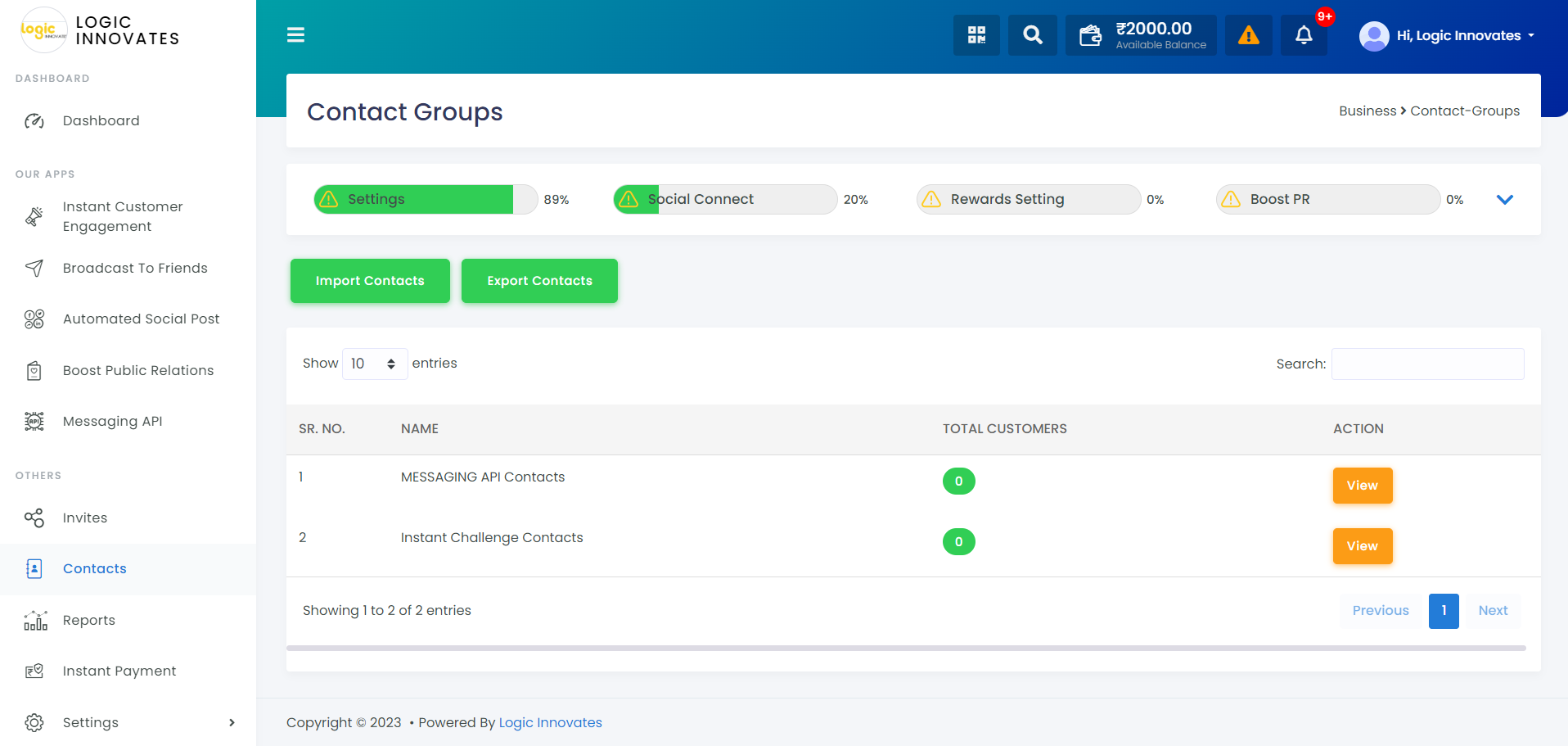Click warning icon on Social Connect bar

tap(629, 199)
